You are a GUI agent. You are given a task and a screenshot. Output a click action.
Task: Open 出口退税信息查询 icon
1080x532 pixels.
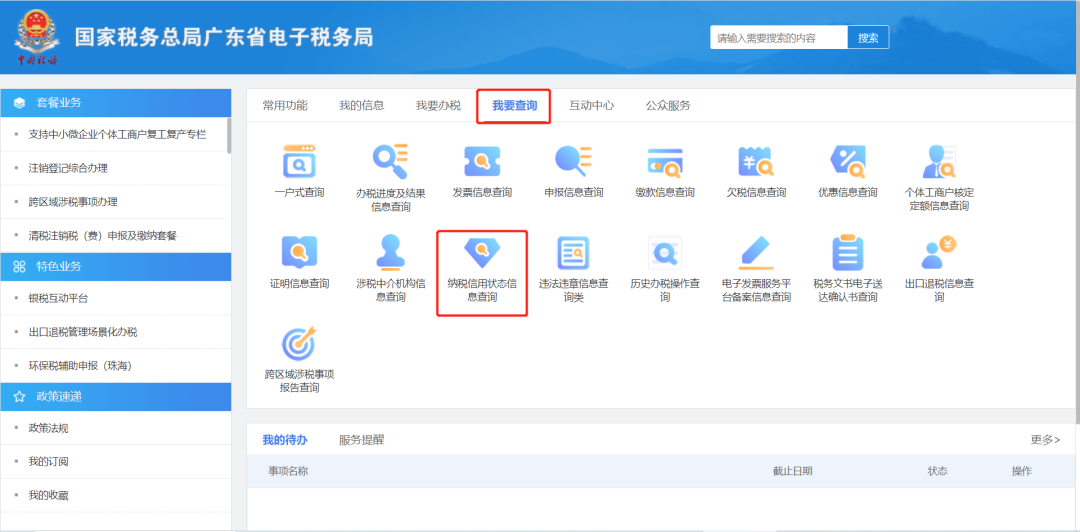pos(939,252)
